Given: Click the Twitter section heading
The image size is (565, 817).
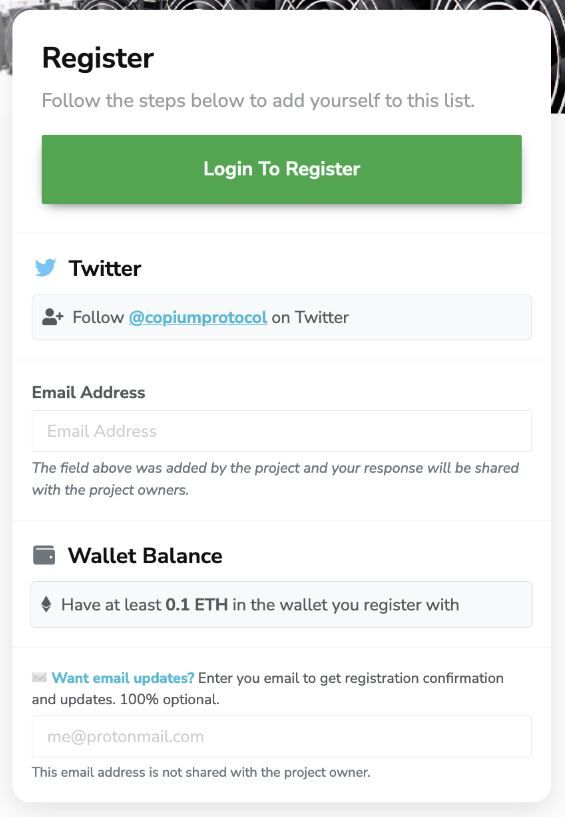Looking at the screenshot, I should (x=105, y=268).
